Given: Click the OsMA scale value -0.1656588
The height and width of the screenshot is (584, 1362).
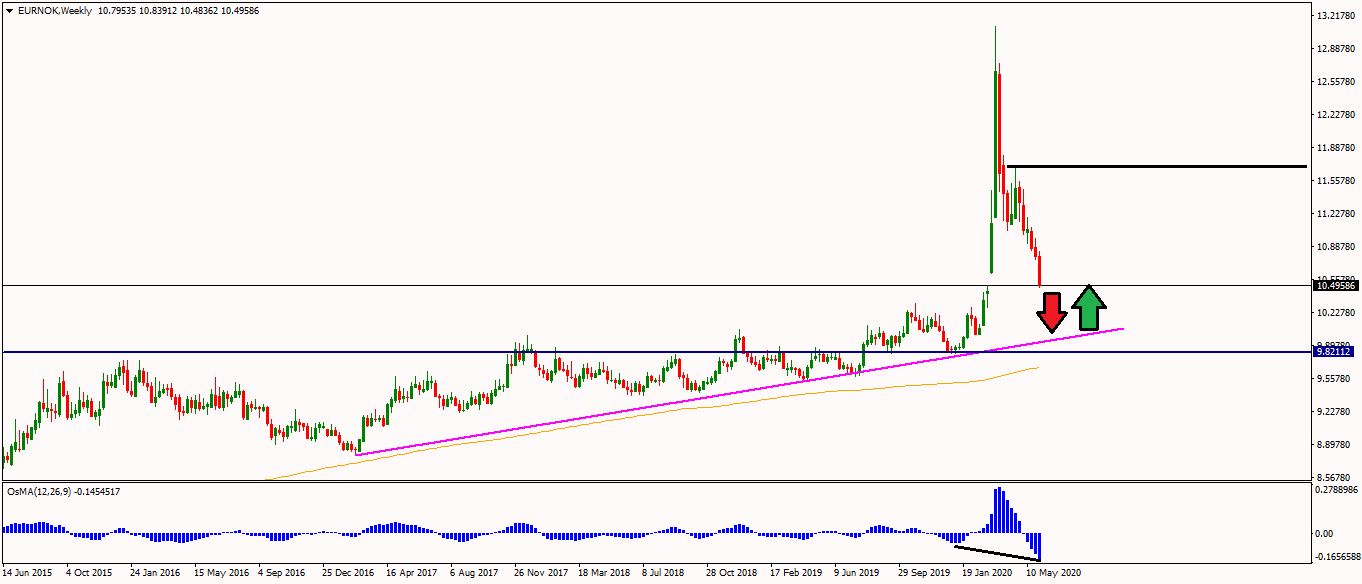Looking at the screenshot, I should (x=1336, y=557).
